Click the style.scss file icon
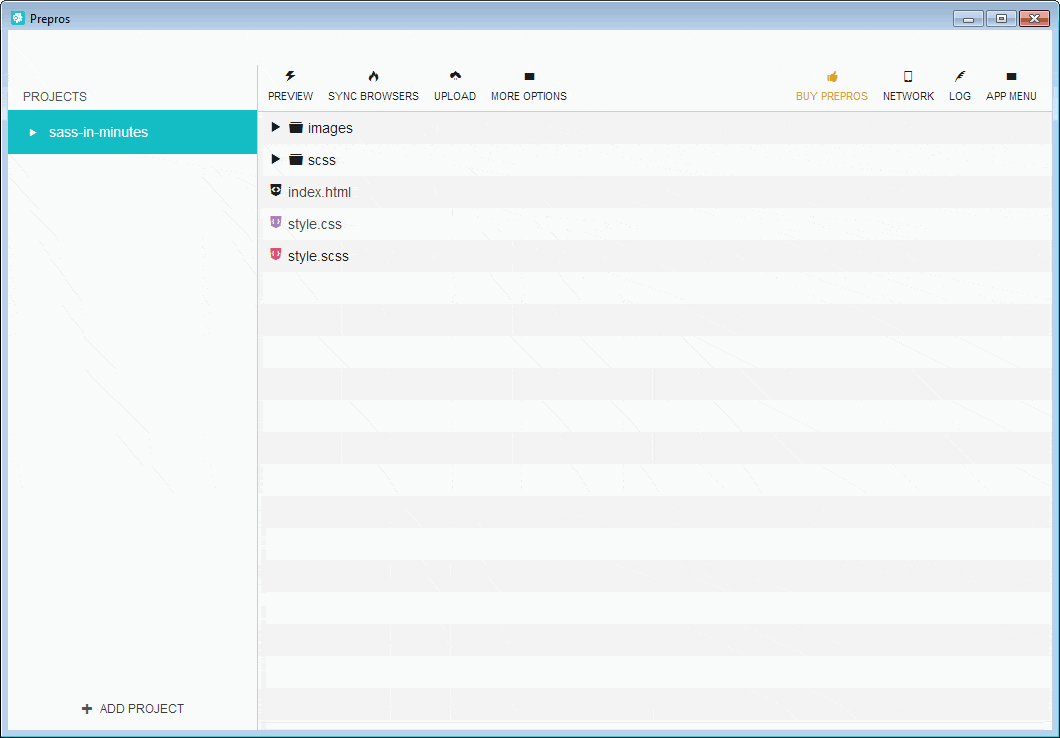The width and height of the screenshot is (1060, 738). pos(276,254)
